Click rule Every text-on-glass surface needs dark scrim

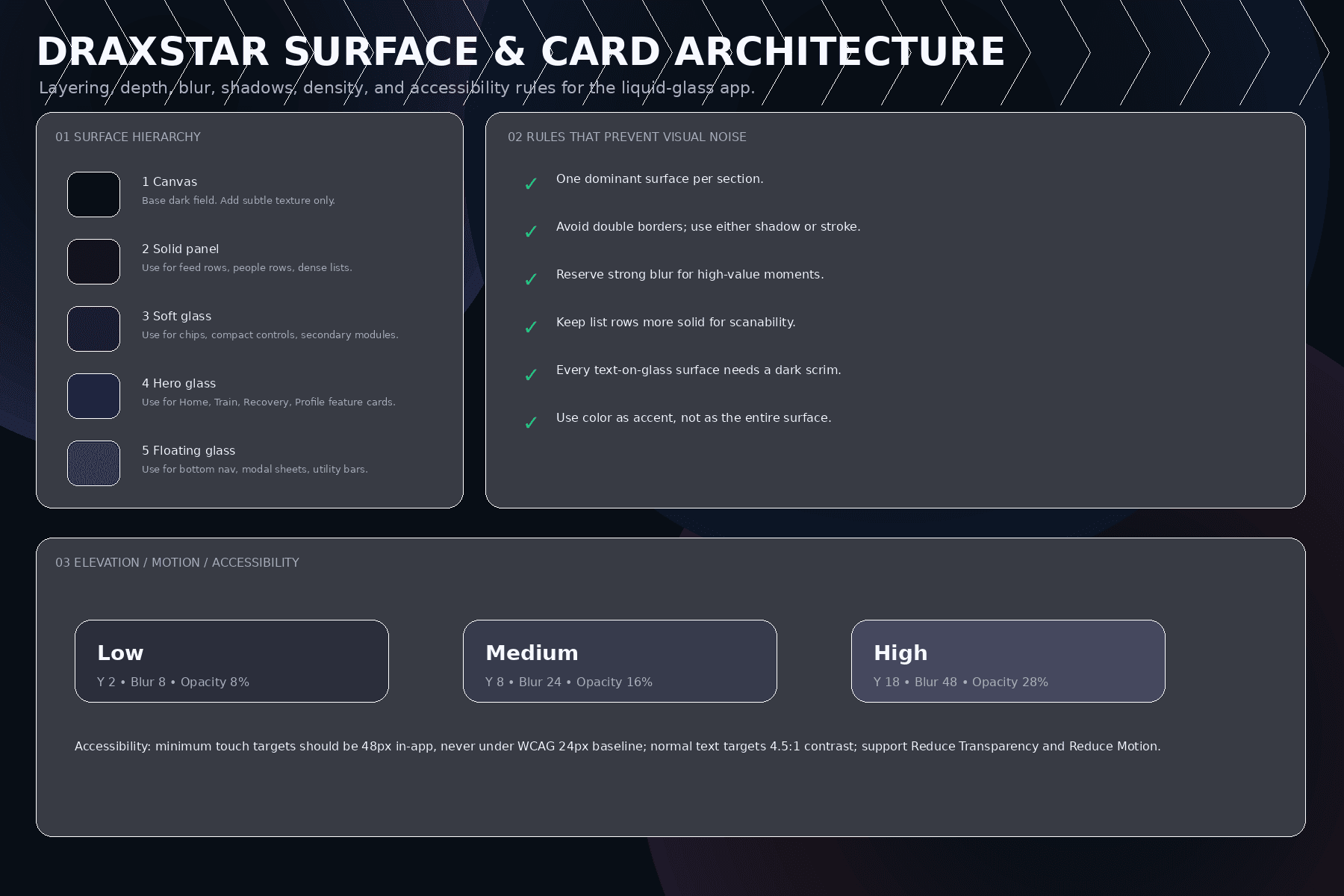click(698, 370)
